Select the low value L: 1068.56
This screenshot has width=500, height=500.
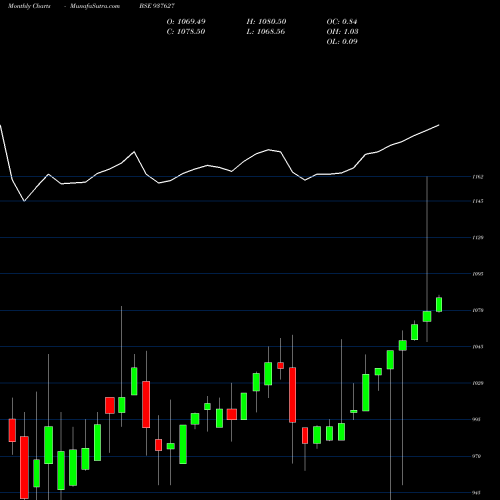pos(266,32)
